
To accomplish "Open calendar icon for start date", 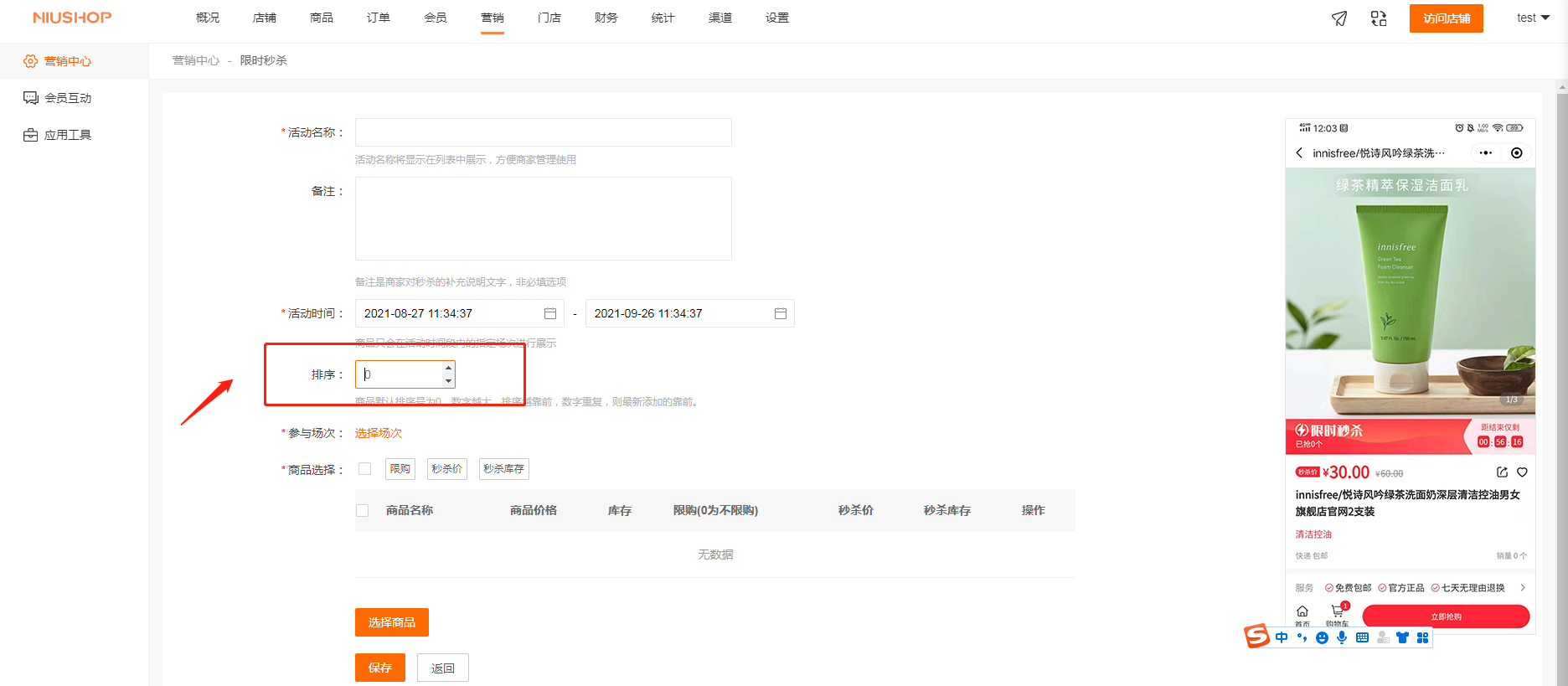I will [550, 313].
